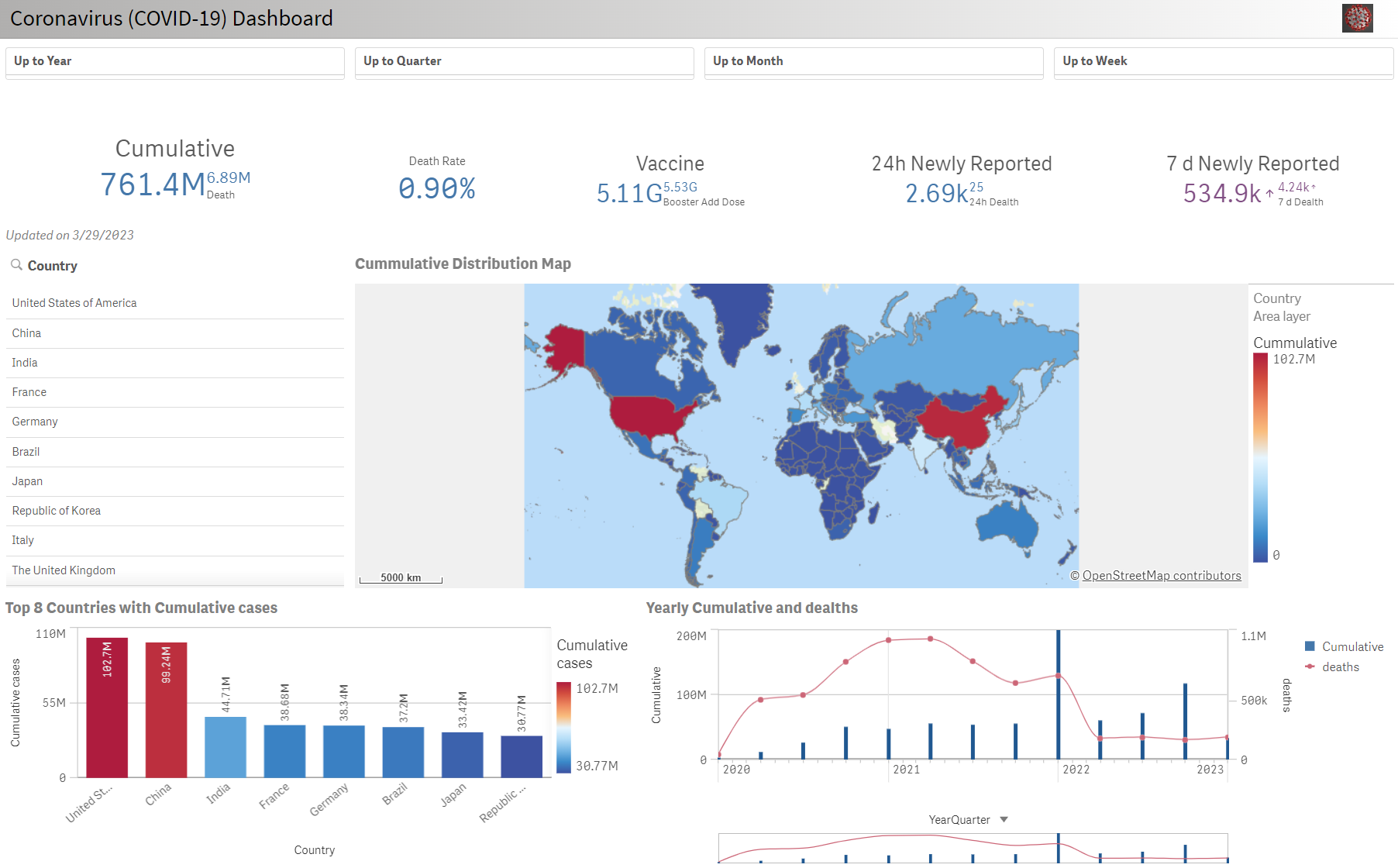The height and width of the screenshot is (868, 1398).
Task: Open the OpenStreetMap contributors link
Action: tap(1161, 576)
